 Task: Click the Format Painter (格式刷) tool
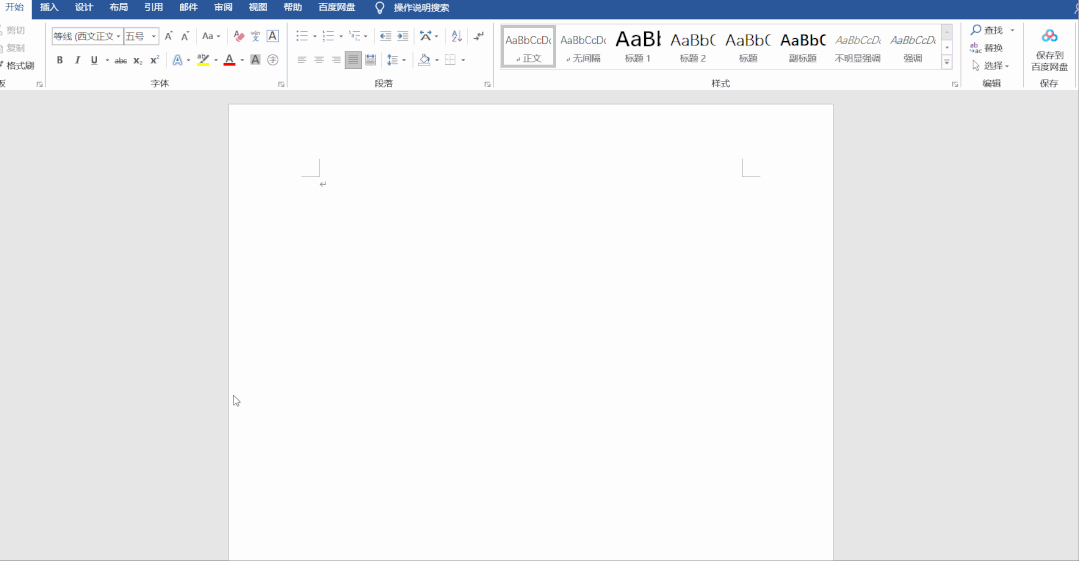tap(19, 65)
